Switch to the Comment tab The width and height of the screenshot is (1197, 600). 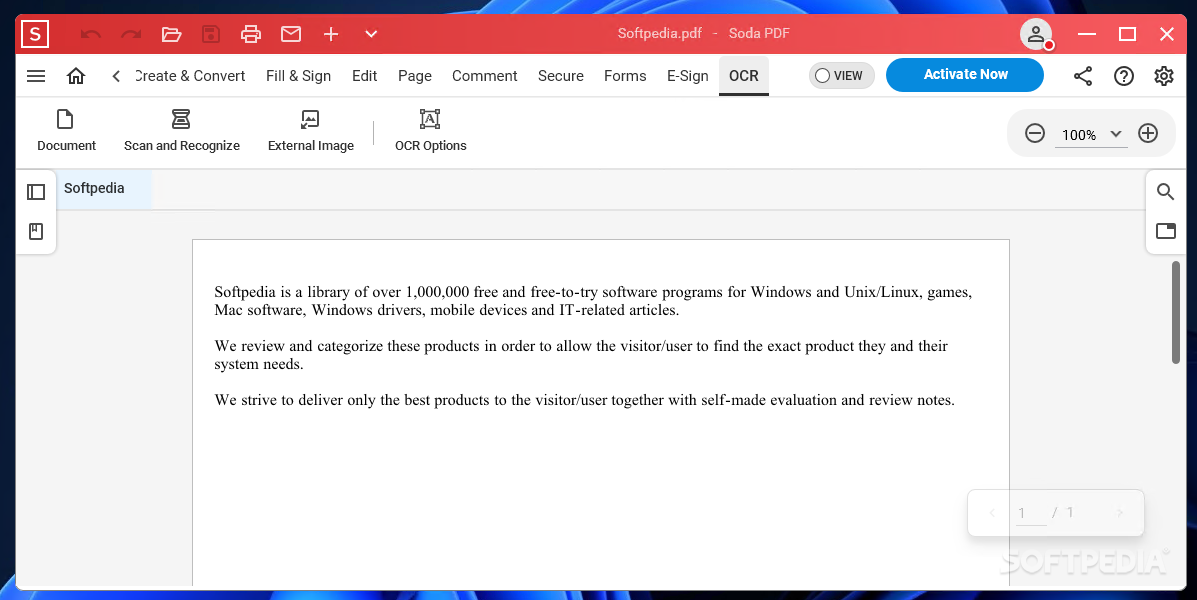(x=485, y=76)
